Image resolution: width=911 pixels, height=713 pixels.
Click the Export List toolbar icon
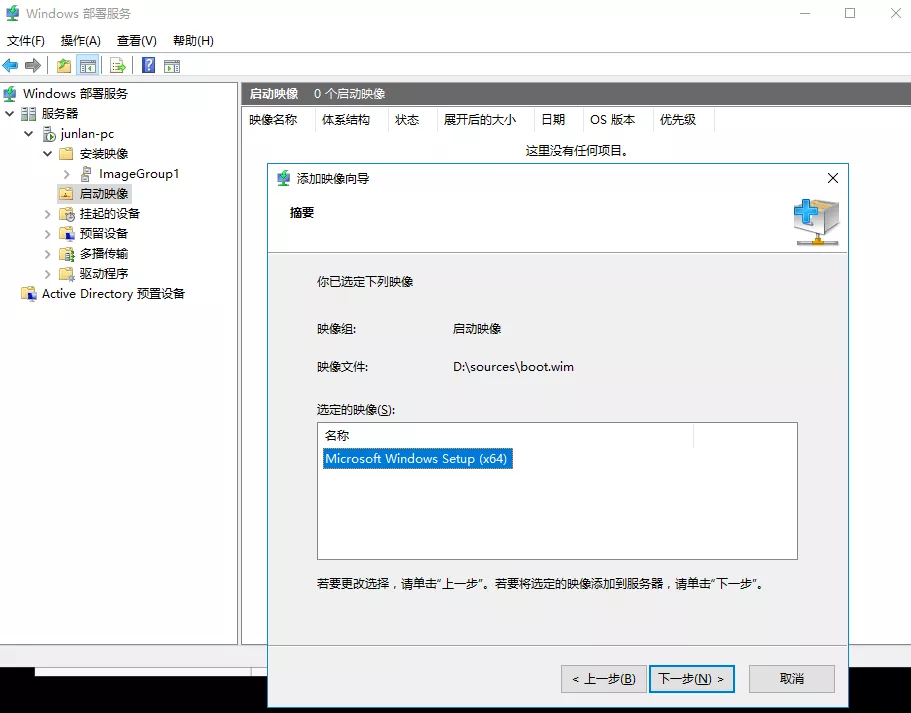click(x=118, y=66)
